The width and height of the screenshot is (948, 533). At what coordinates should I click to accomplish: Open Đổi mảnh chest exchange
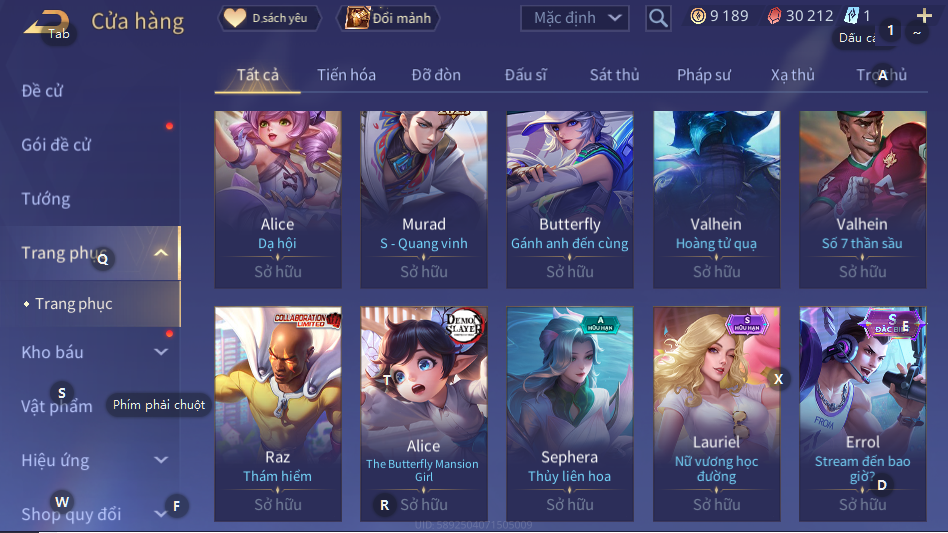[388, 18]
